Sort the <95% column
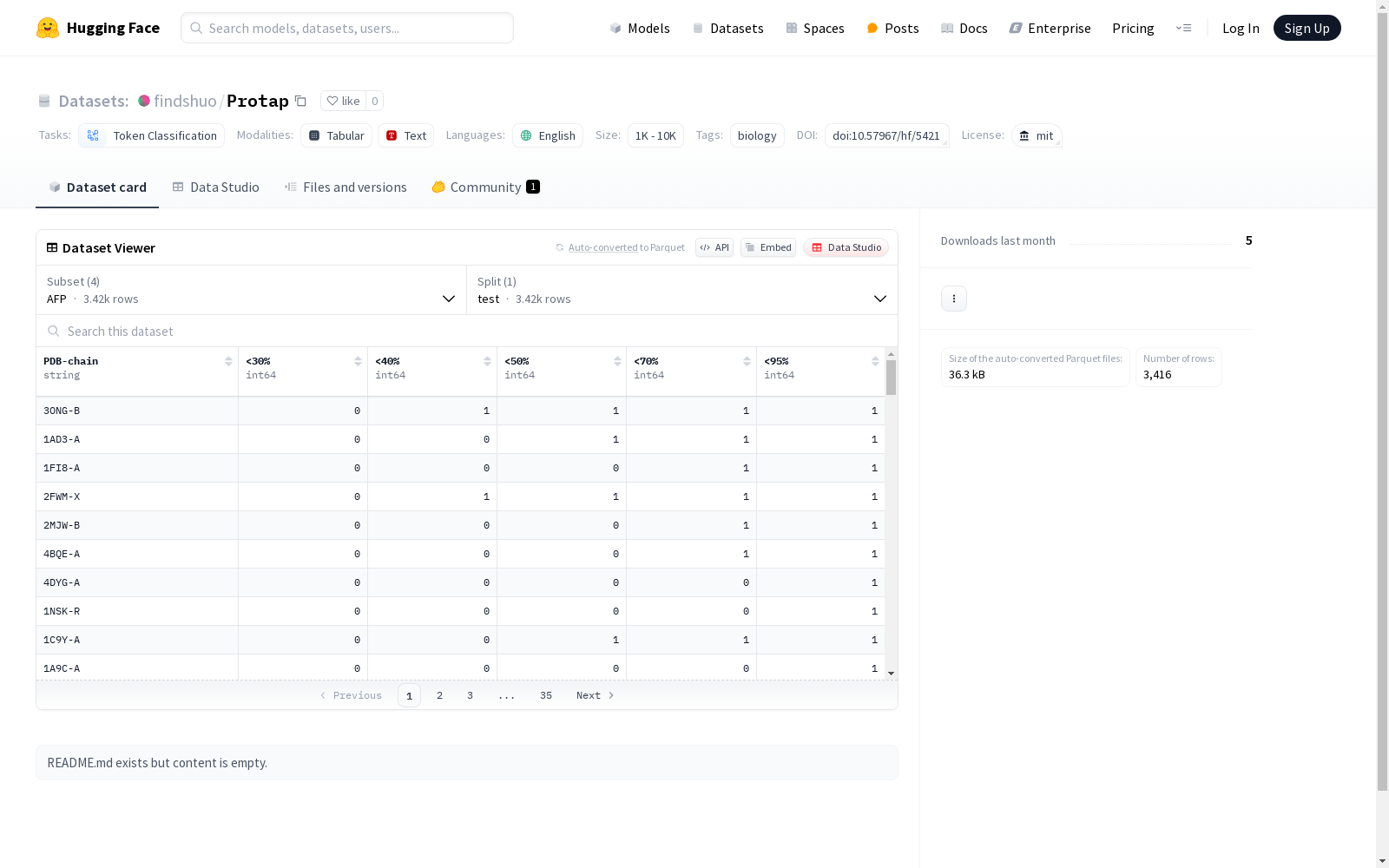Screen dimensions: 1389x868 875,361
